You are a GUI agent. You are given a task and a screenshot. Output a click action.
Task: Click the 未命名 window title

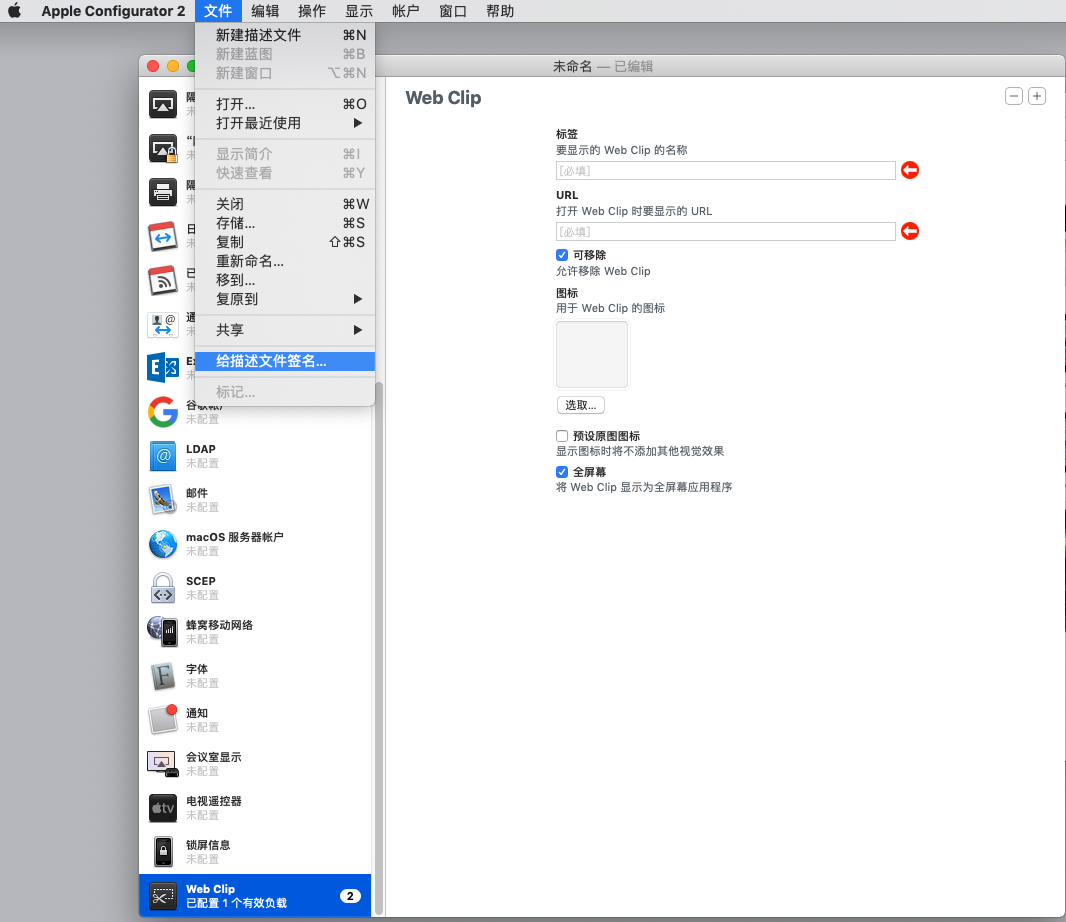point(572,66)
